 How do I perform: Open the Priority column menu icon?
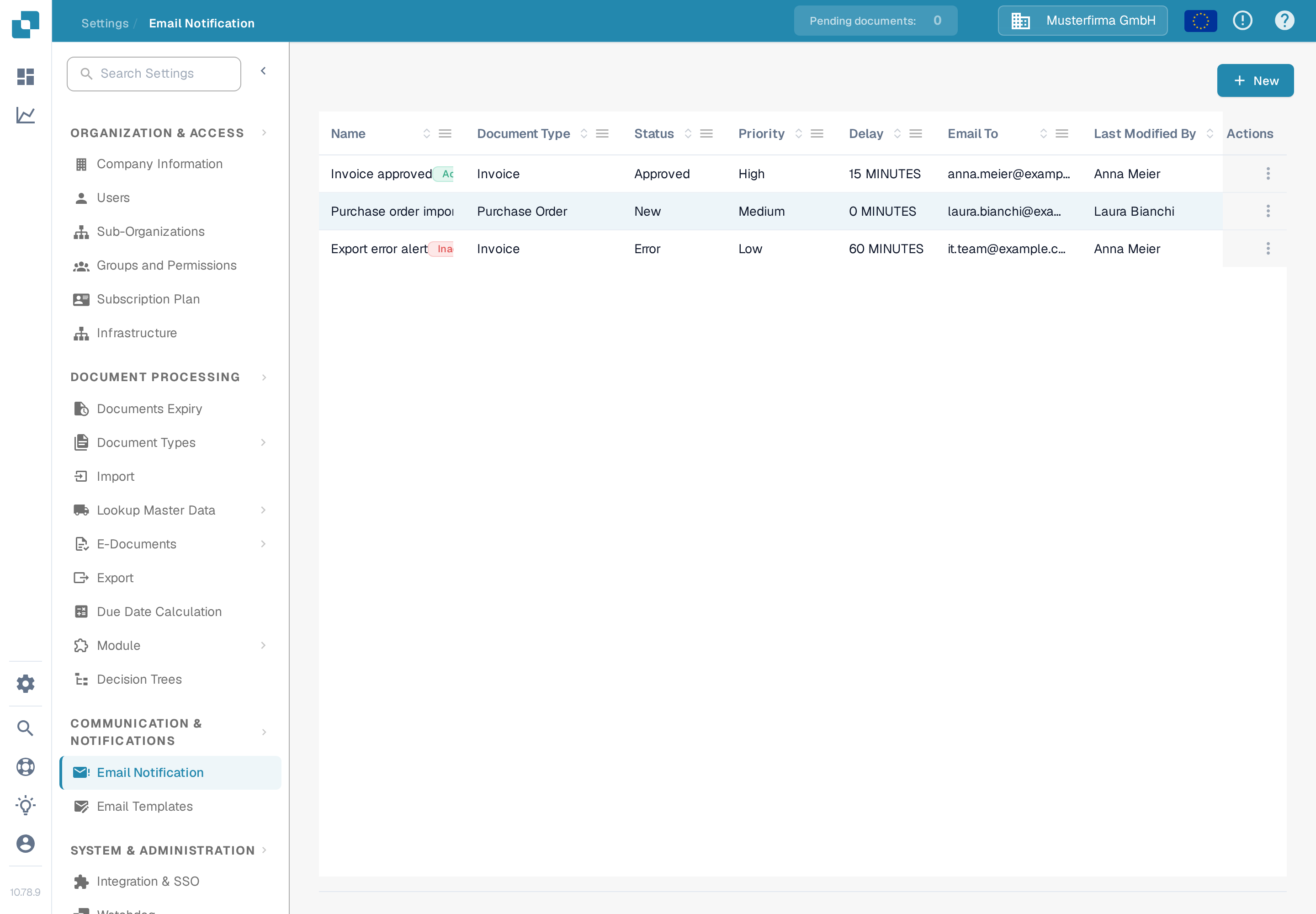[x=817, y=133]
